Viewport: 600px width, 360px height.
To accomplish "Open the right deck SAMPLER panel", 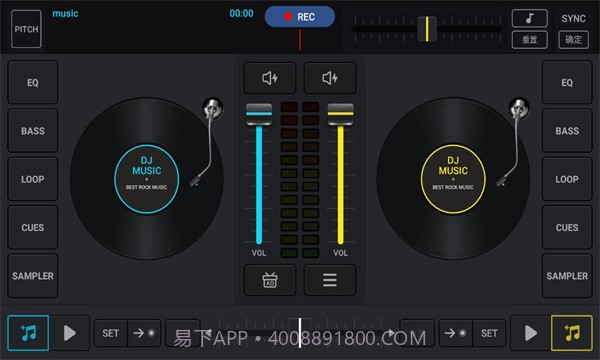I will point(567,276).
